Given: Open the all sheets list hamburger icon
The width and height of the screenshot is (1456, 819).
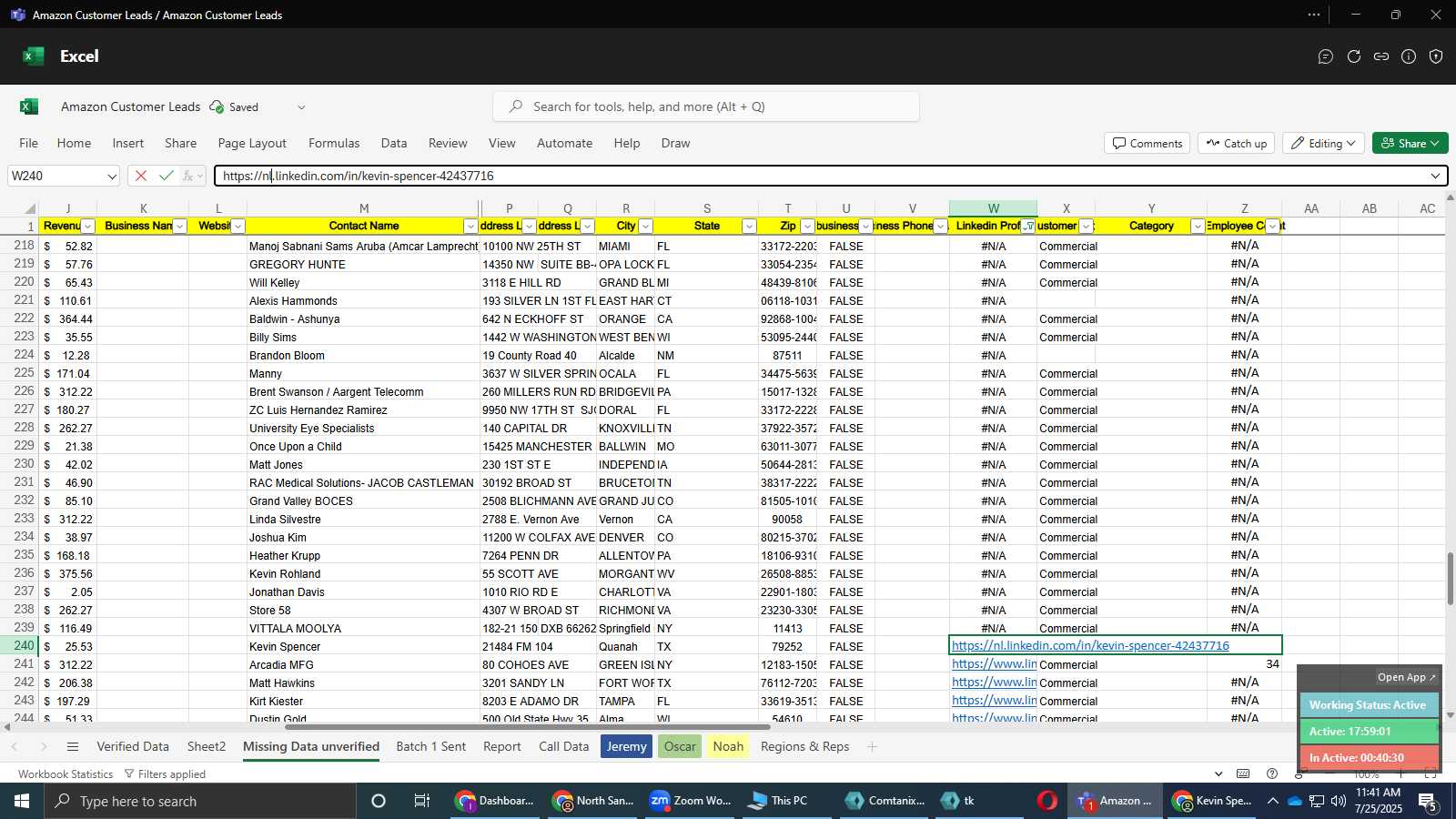Looking at the screenshot, I should point(73,747).
